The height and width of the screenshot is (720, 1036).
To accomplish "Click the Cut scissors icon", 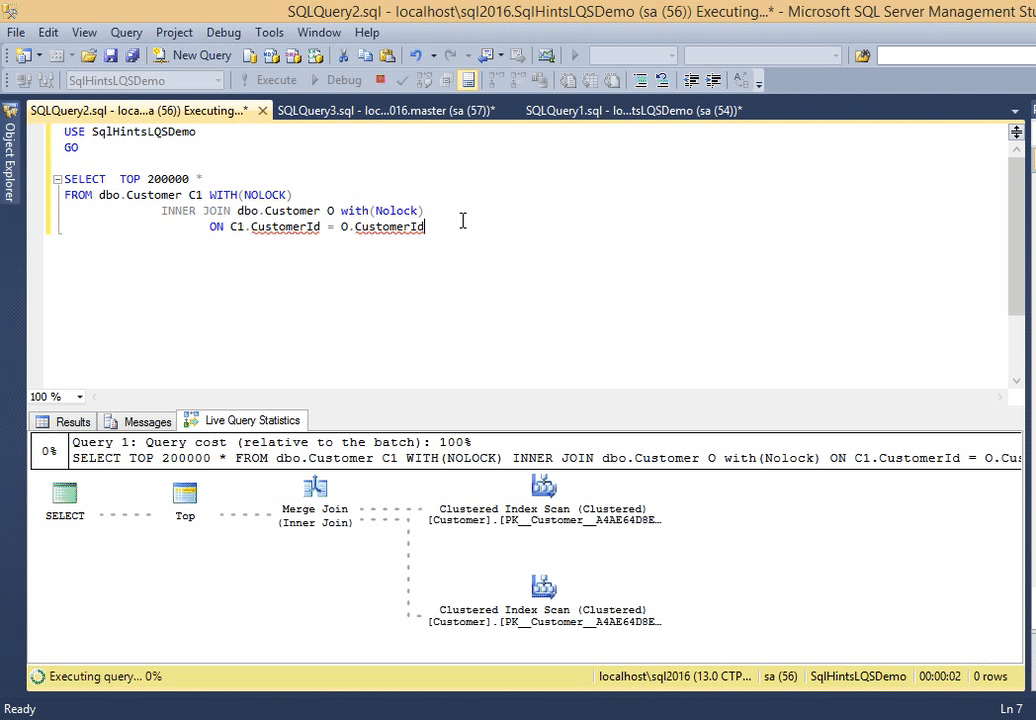I will coord(344,55).
